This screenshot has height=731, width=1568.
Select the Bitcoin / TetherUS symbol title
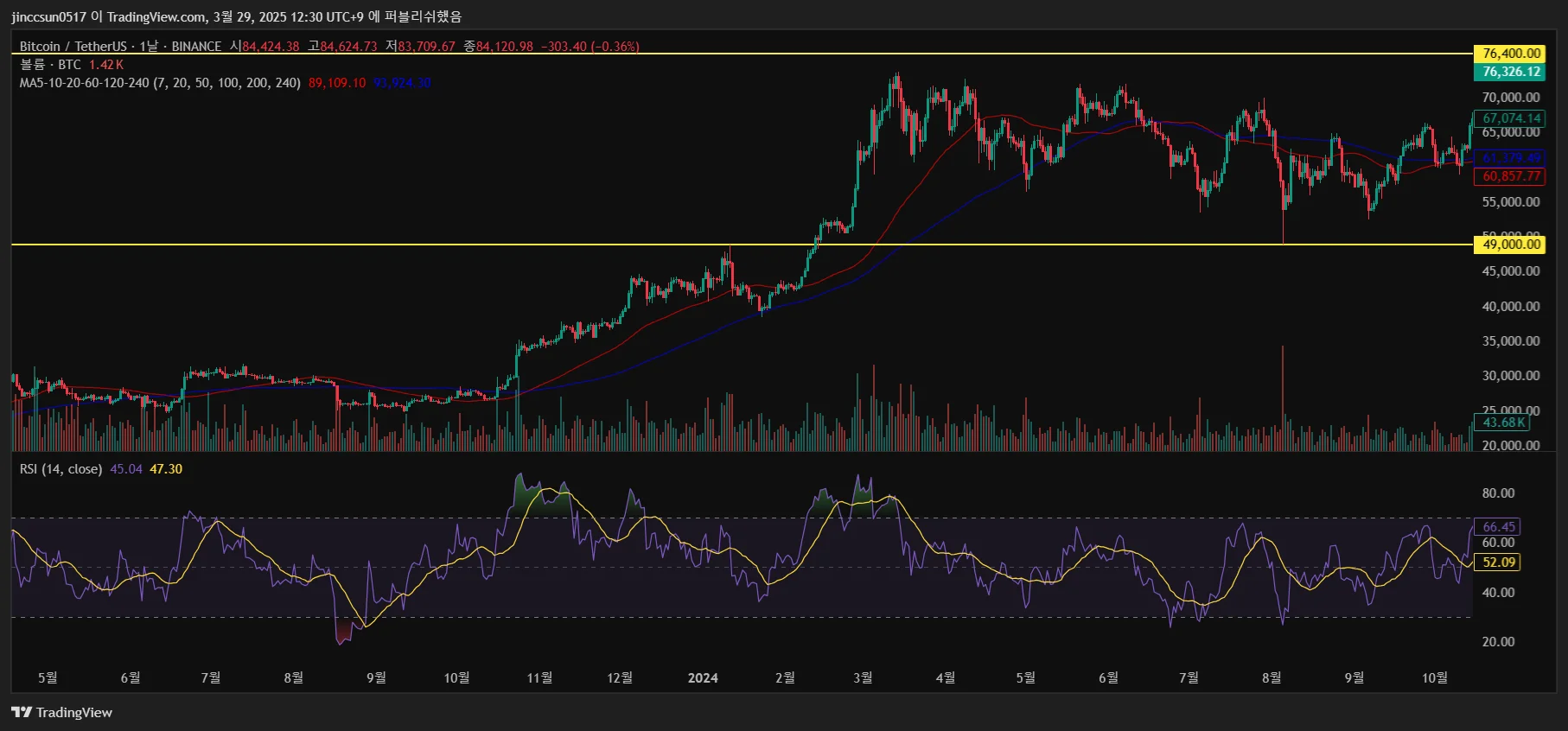[x=73, y=47]
